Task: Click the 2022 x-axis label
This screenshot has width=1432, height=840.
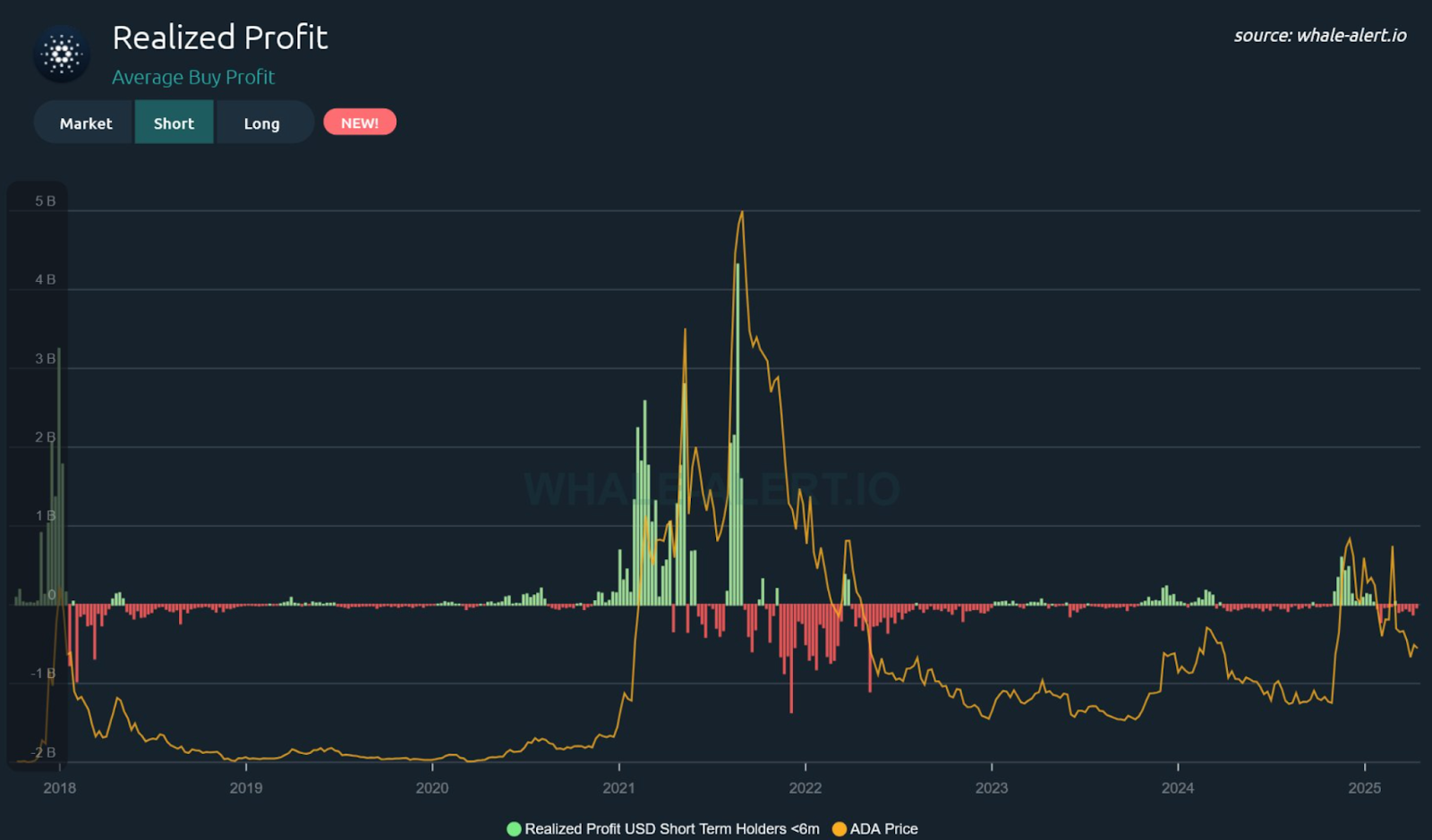Action: coord(805,788)
